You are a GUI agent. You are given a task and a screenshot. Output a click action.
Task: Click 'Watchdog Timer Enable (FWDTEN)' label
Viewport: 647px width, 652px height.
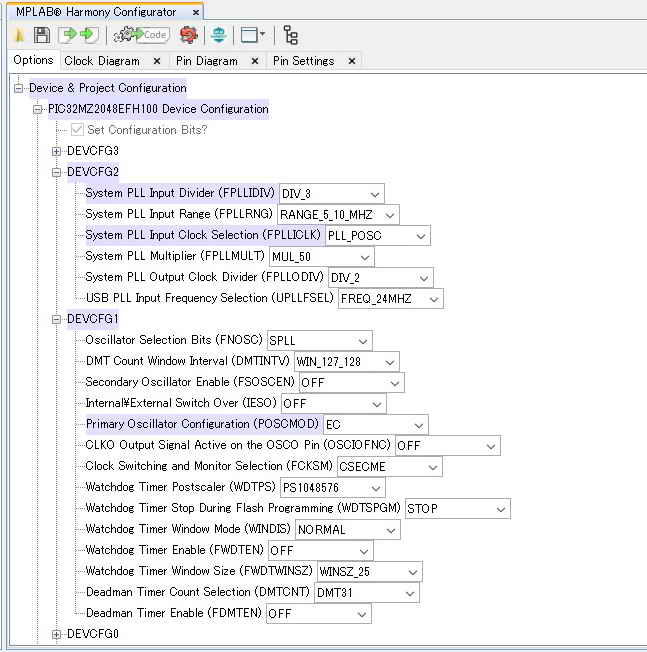175,550
